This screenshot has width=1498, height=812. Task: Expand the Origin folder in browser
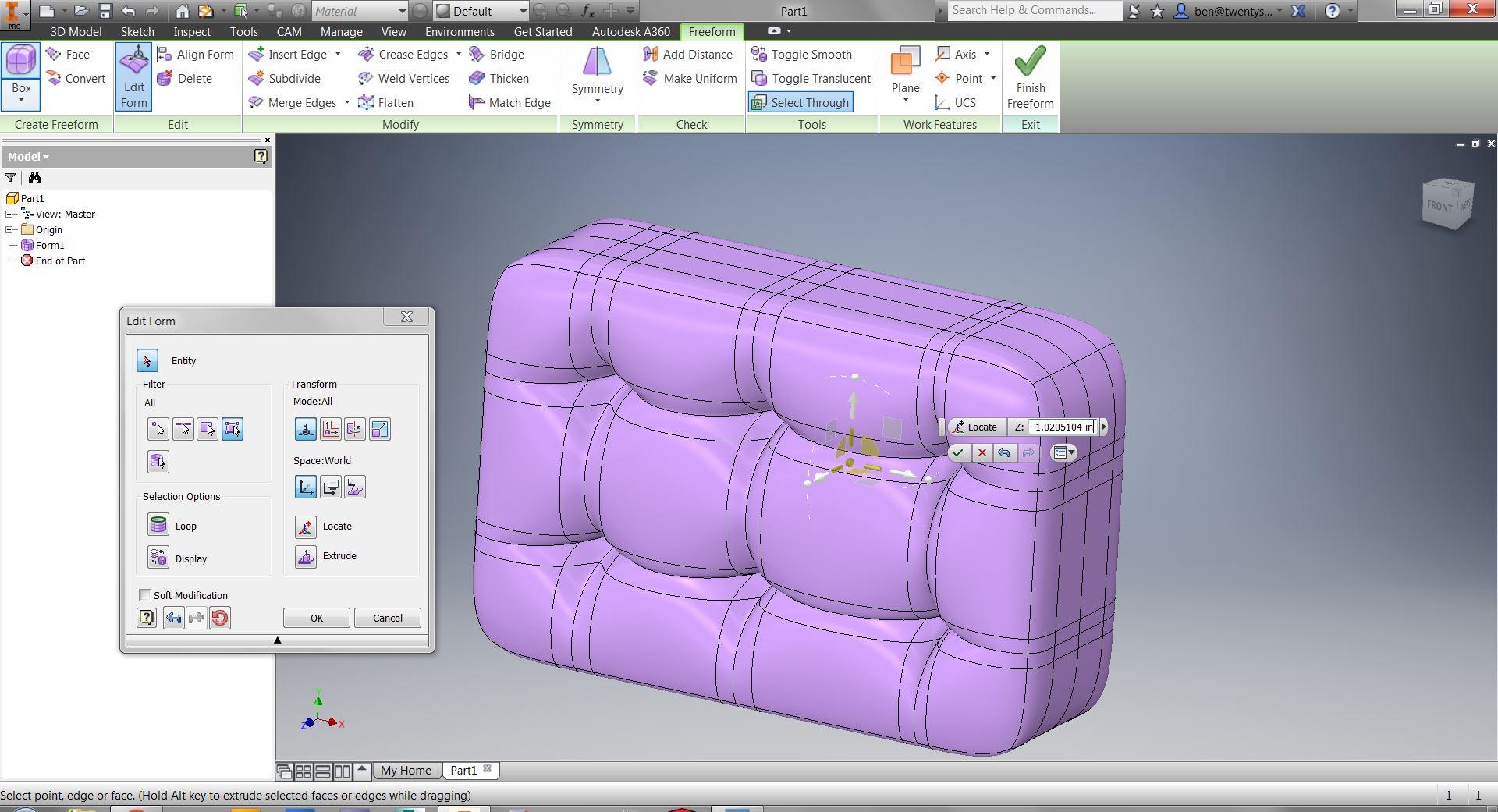9,230
